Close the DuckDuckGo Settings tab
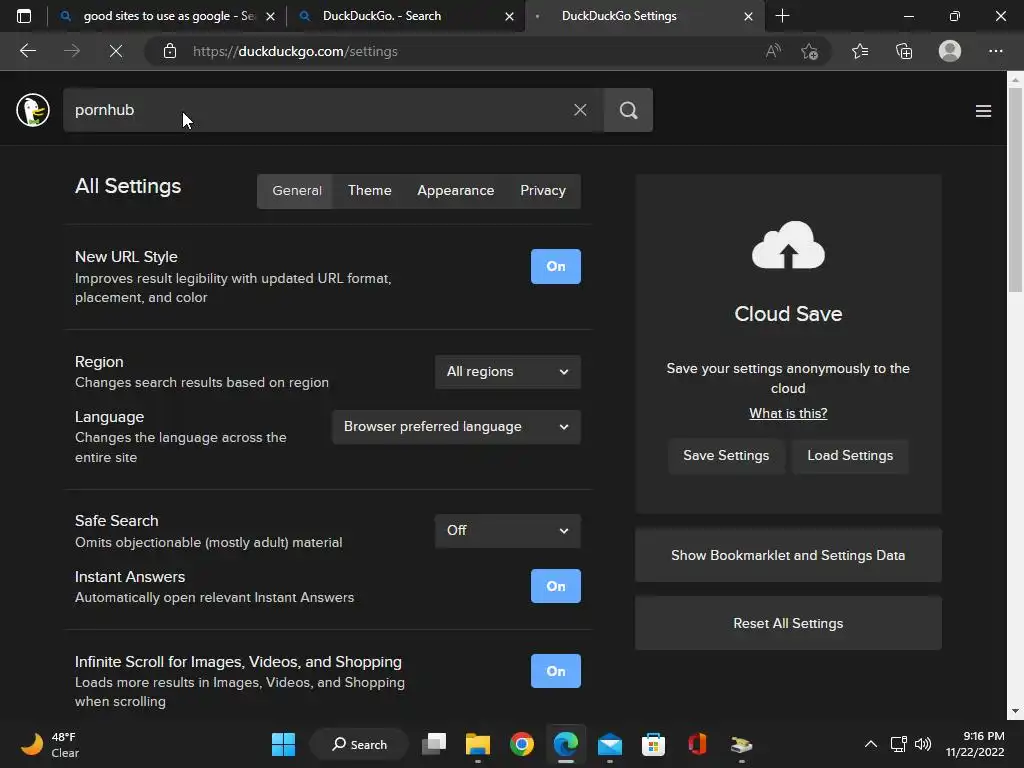1024x768 pixels. [x=748, y=16]
